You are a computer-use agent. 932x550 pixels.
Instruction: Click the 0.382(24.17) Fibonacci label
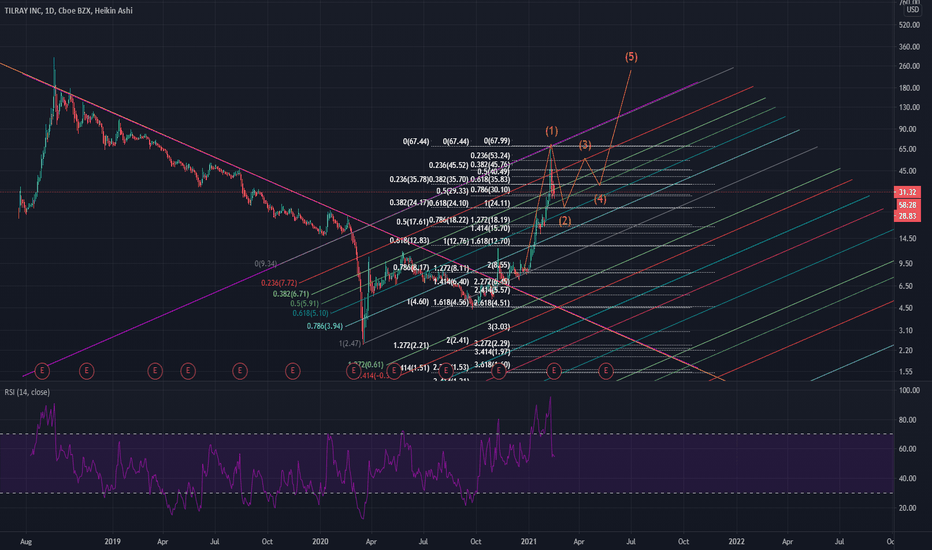point(409,203)
